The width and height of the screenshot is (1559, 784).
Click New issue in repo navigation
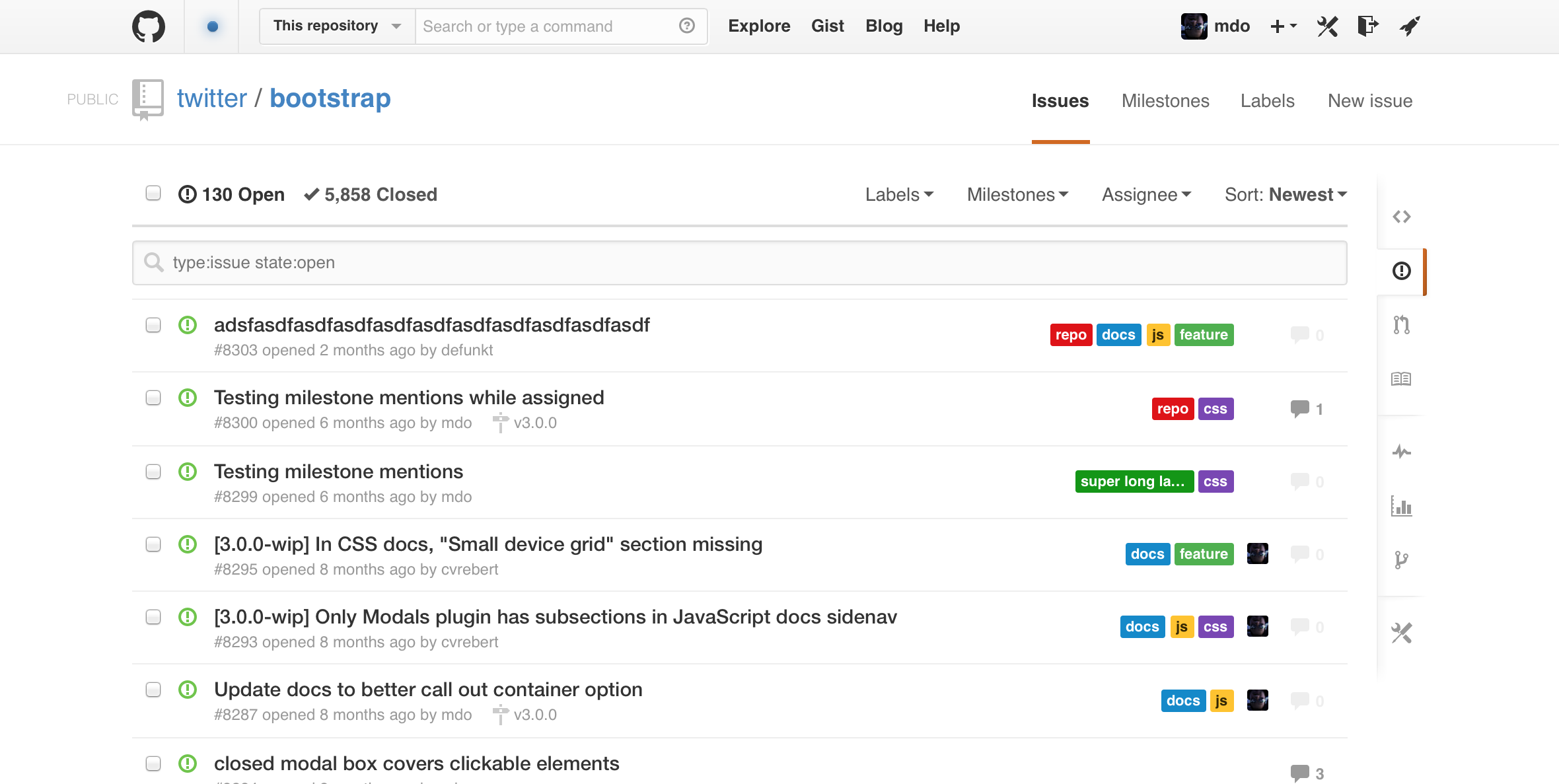click(x=1370, y=101)
